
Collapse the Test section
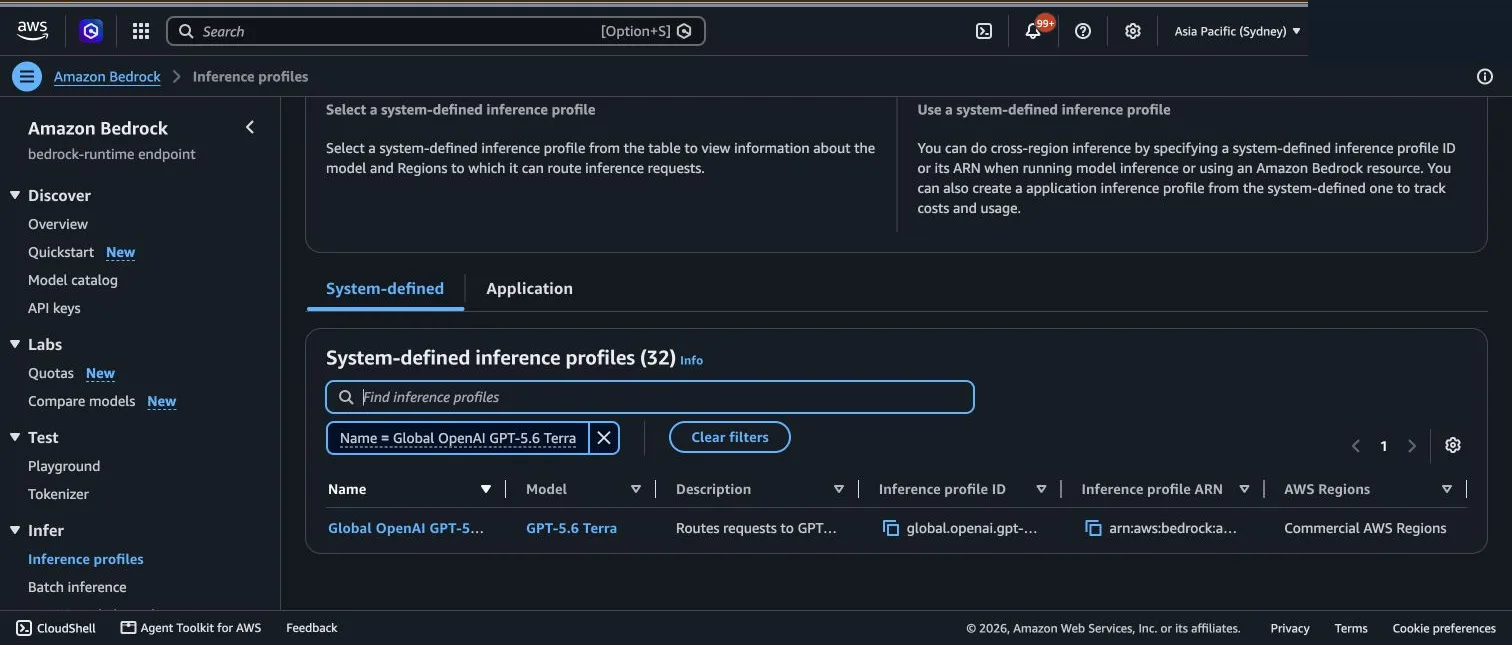(x=15, y=437)
